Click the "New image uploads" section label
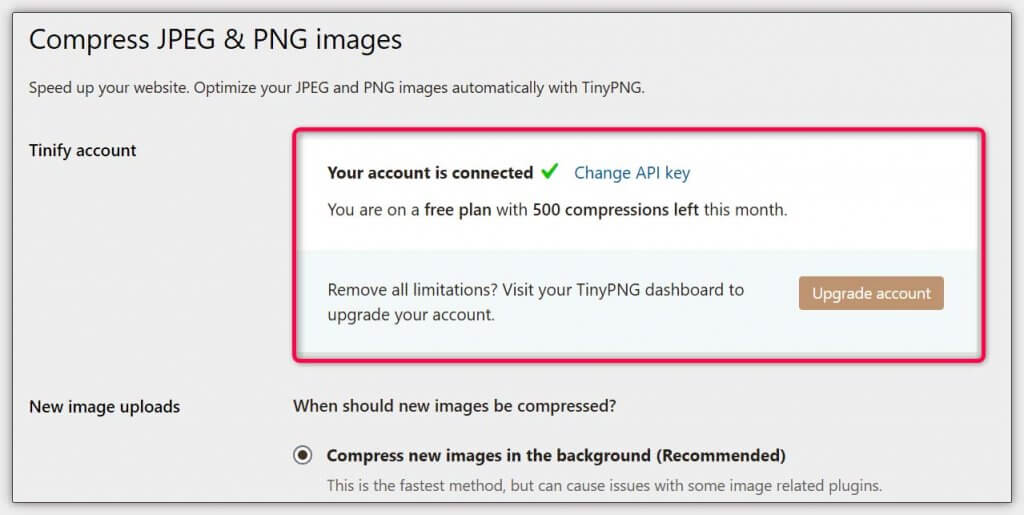The height and width of the screenshot is (515, 1024). [x=105, y=407]
